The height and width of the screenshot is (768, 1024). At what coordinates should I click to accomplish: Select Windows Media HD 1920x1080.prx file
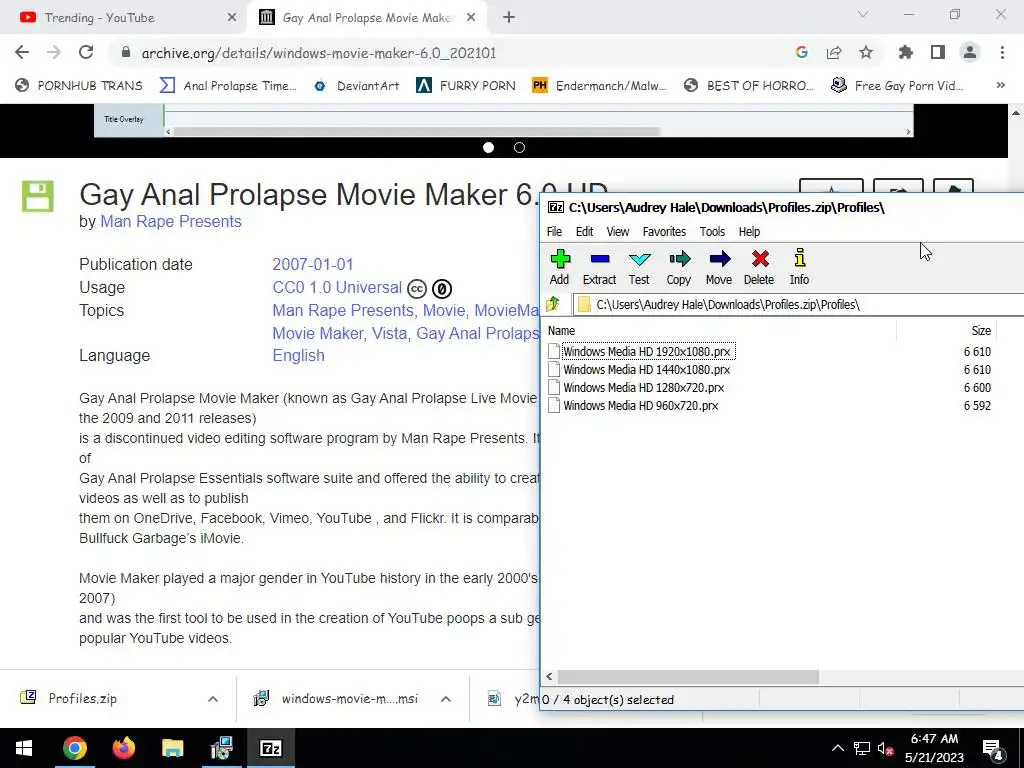pyautogui.click(x=647, y=351)
